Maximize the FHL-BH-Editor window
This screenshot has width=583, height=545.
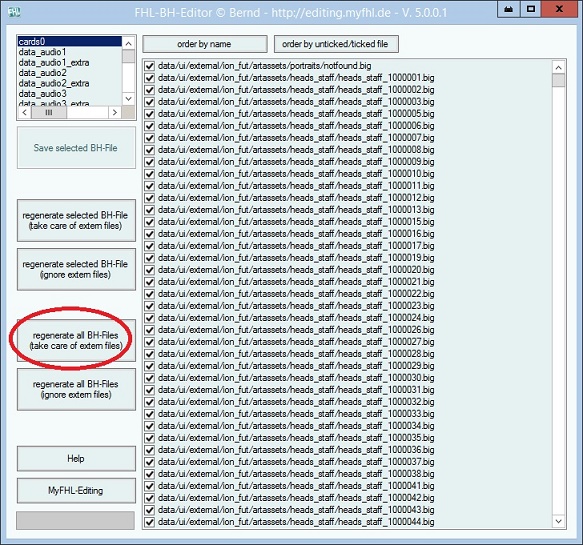pos(531,9)
